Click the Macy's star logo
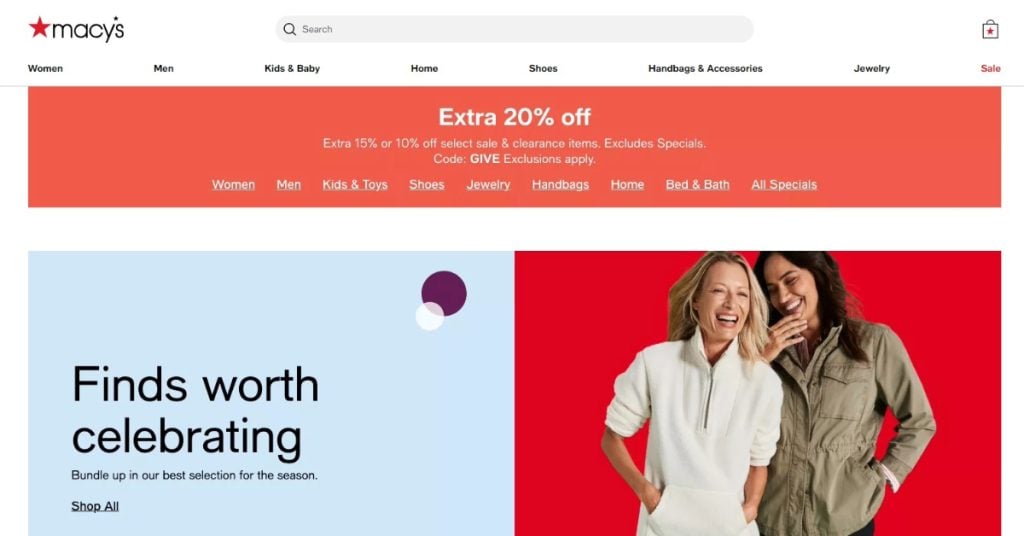Image resolution: width=1024 pixels, height=536 pixels. [x=76, y=29]
